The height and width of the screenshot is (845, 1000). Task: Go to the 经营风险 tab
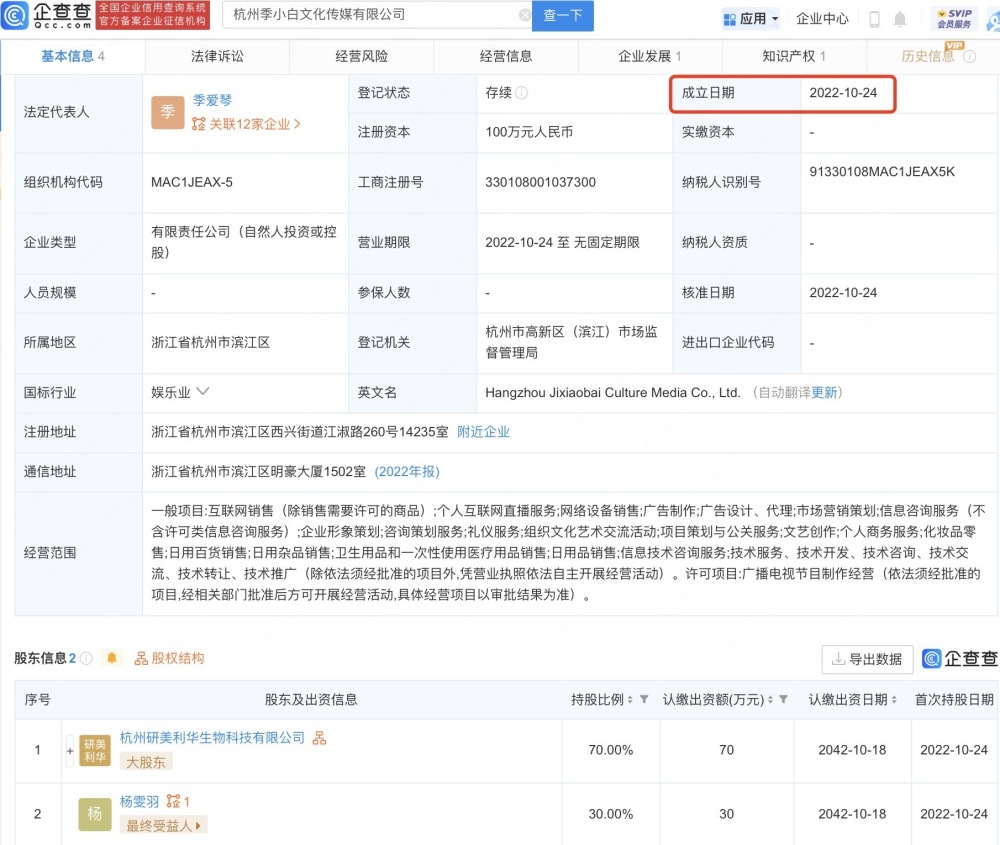[362, 57]
